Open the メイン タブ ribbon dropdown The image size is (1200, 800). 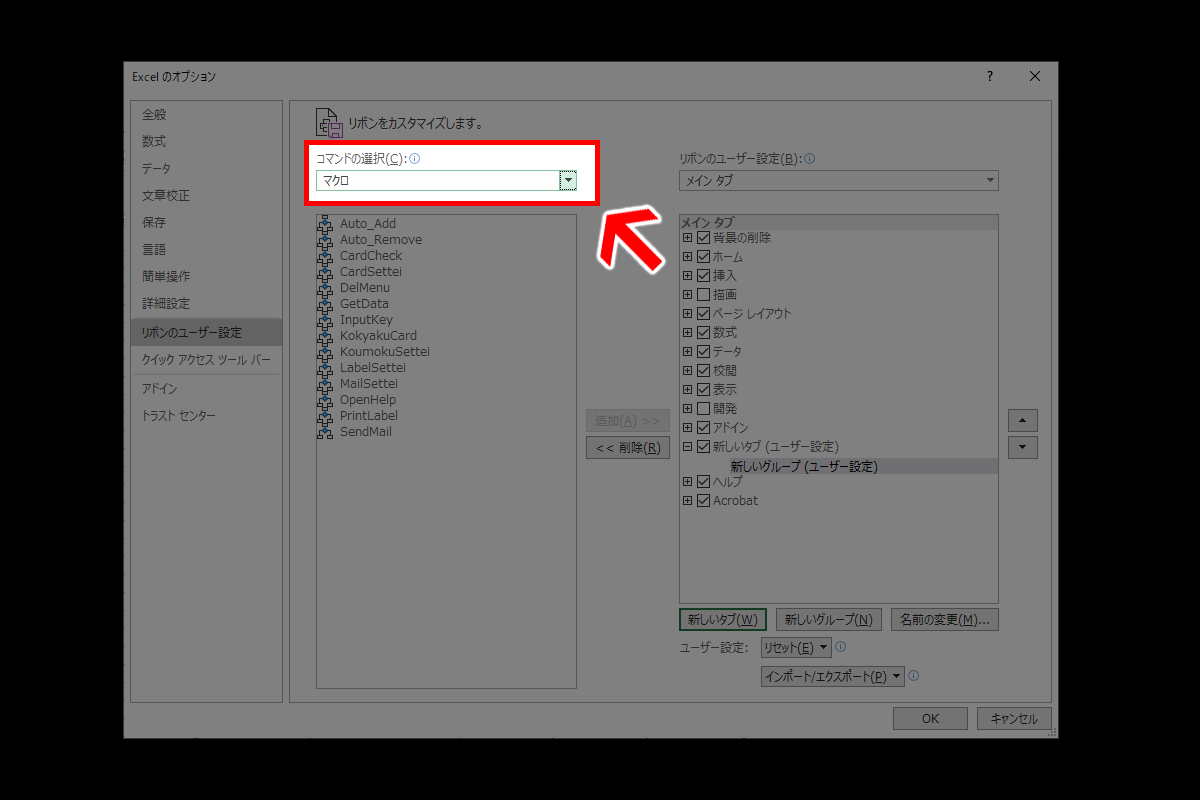pos(838,181)
